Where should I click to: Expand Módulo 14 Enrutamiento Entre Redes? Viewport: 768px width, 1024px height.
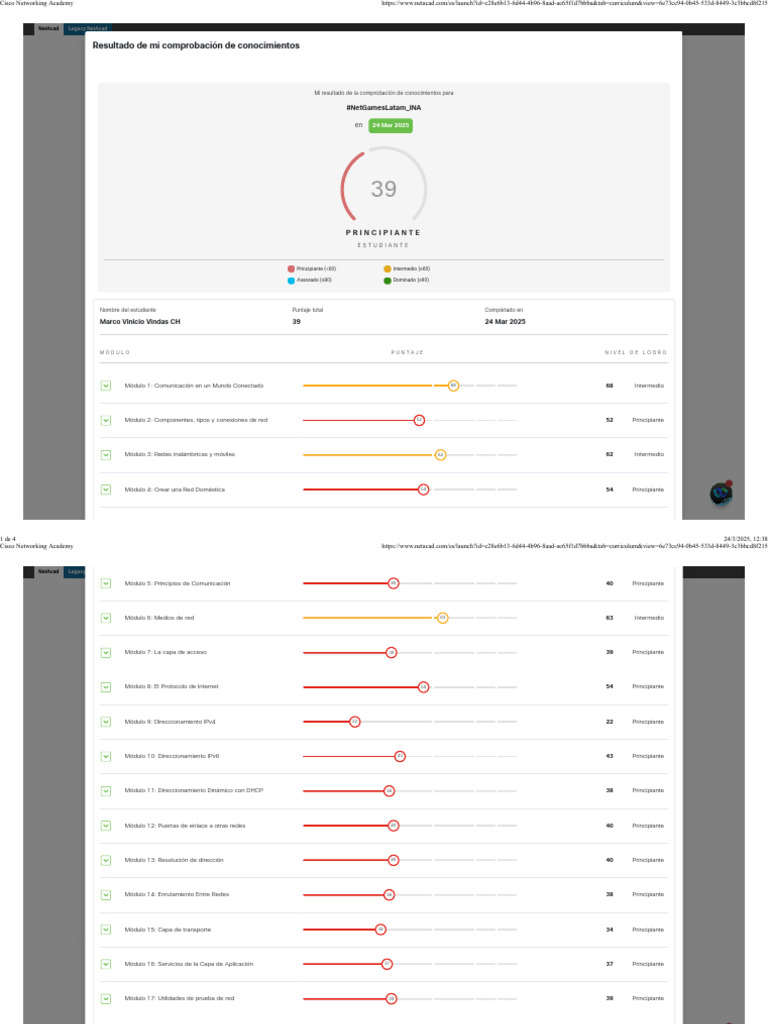[106, 895]
